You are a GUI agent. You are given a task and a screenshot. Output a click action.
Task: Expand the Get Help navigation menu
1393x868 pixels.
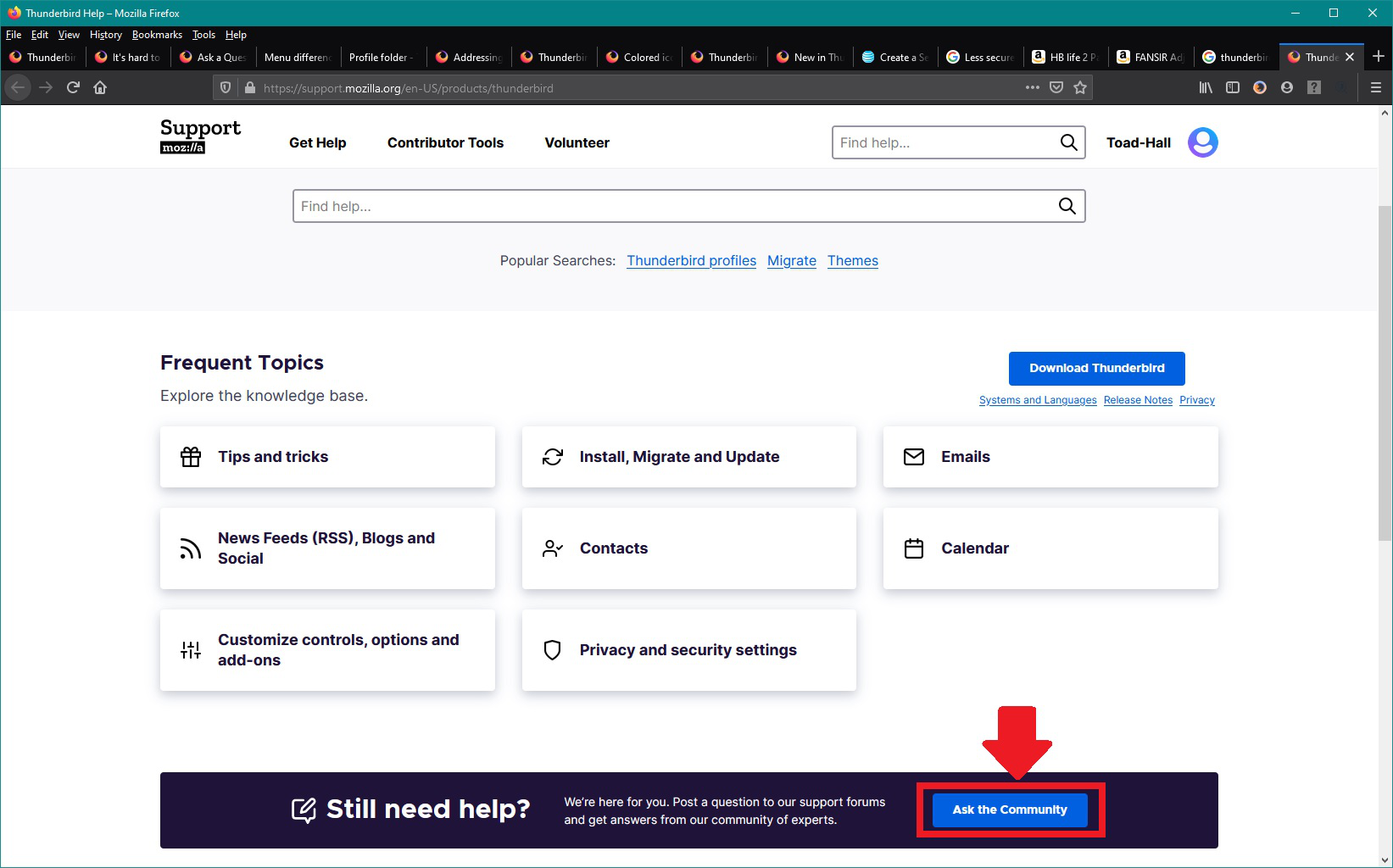318,142
